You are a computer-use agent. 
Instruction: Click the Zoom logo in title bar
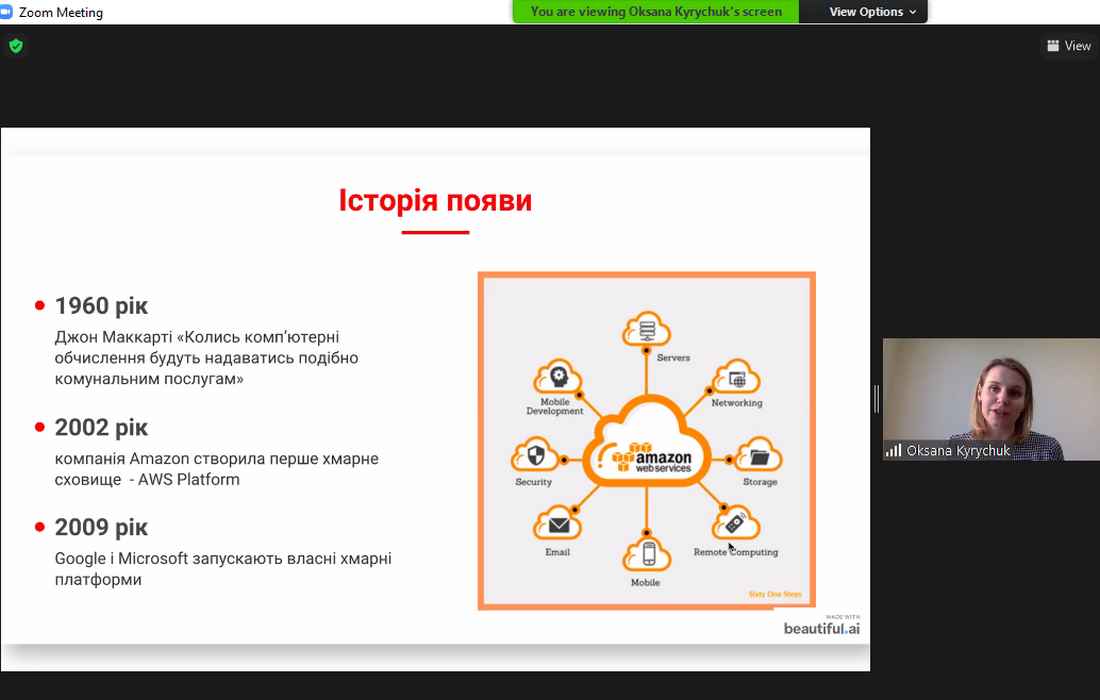click(9, 12)
